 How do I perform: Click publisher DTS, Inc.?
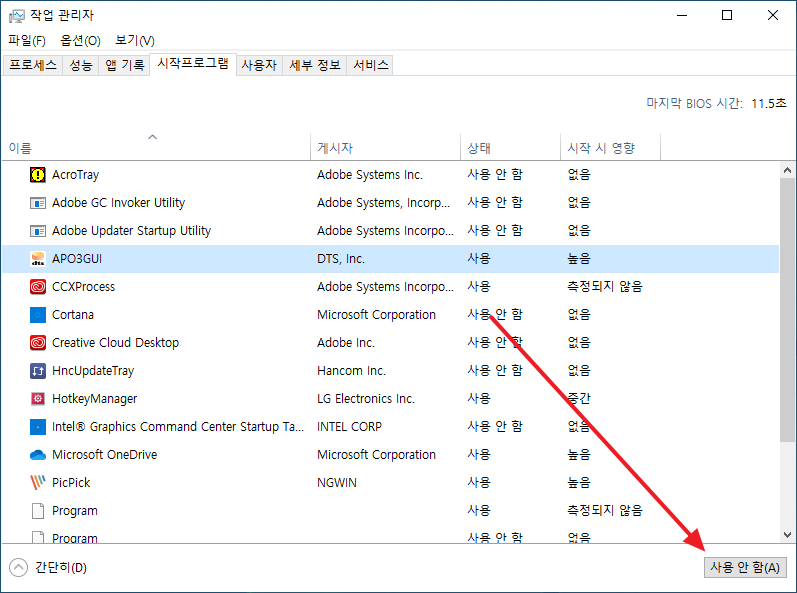coord(341,259)
